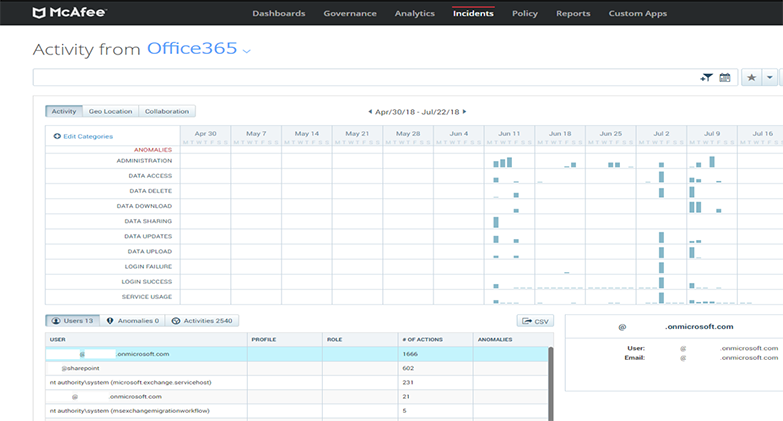Switch to the Activity tab

(64, 111)
